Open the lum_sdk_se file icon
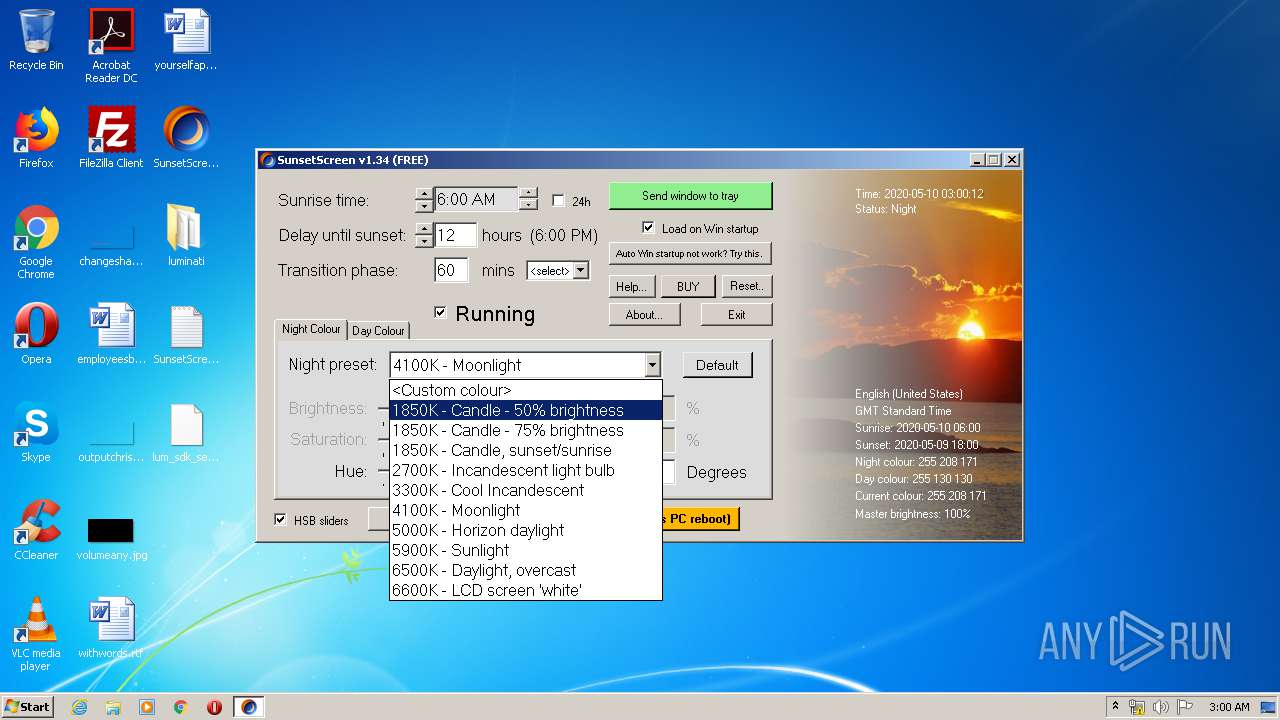Image resolution: width=1280 pixels, height=720 pixels. pos(186,431)
